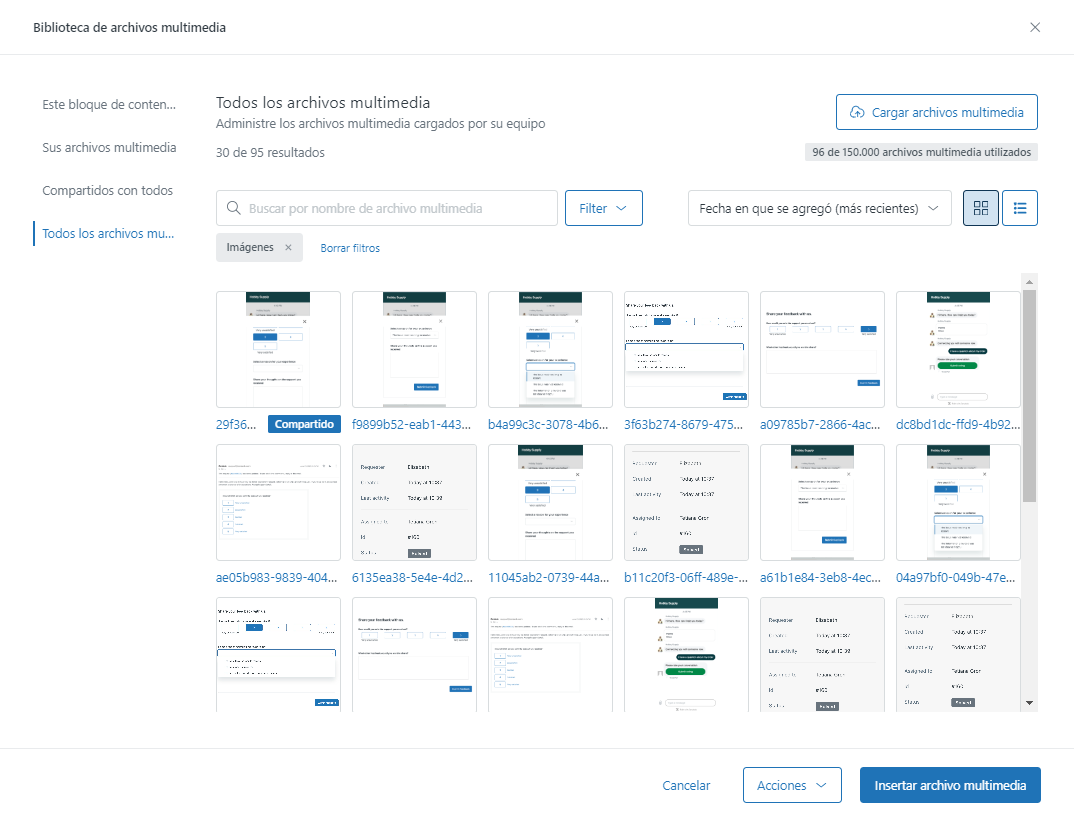
Task: Click the upload cloud icon
Action: point(857,112)
